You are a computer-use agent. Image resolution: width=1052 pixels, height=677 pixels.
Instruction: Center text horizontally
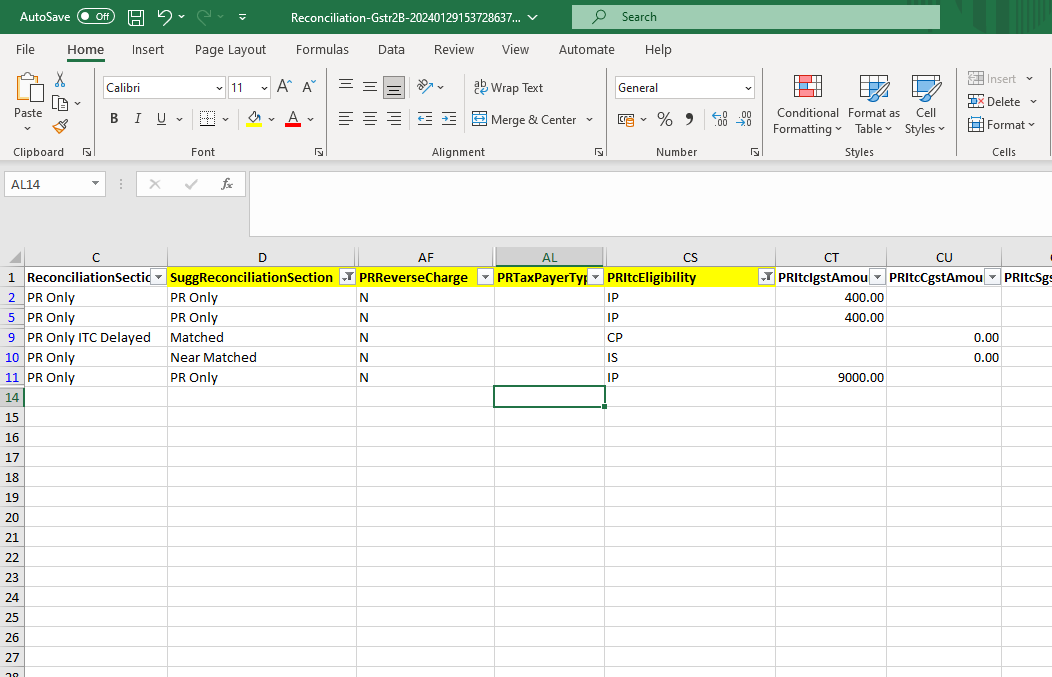(370, 119)
